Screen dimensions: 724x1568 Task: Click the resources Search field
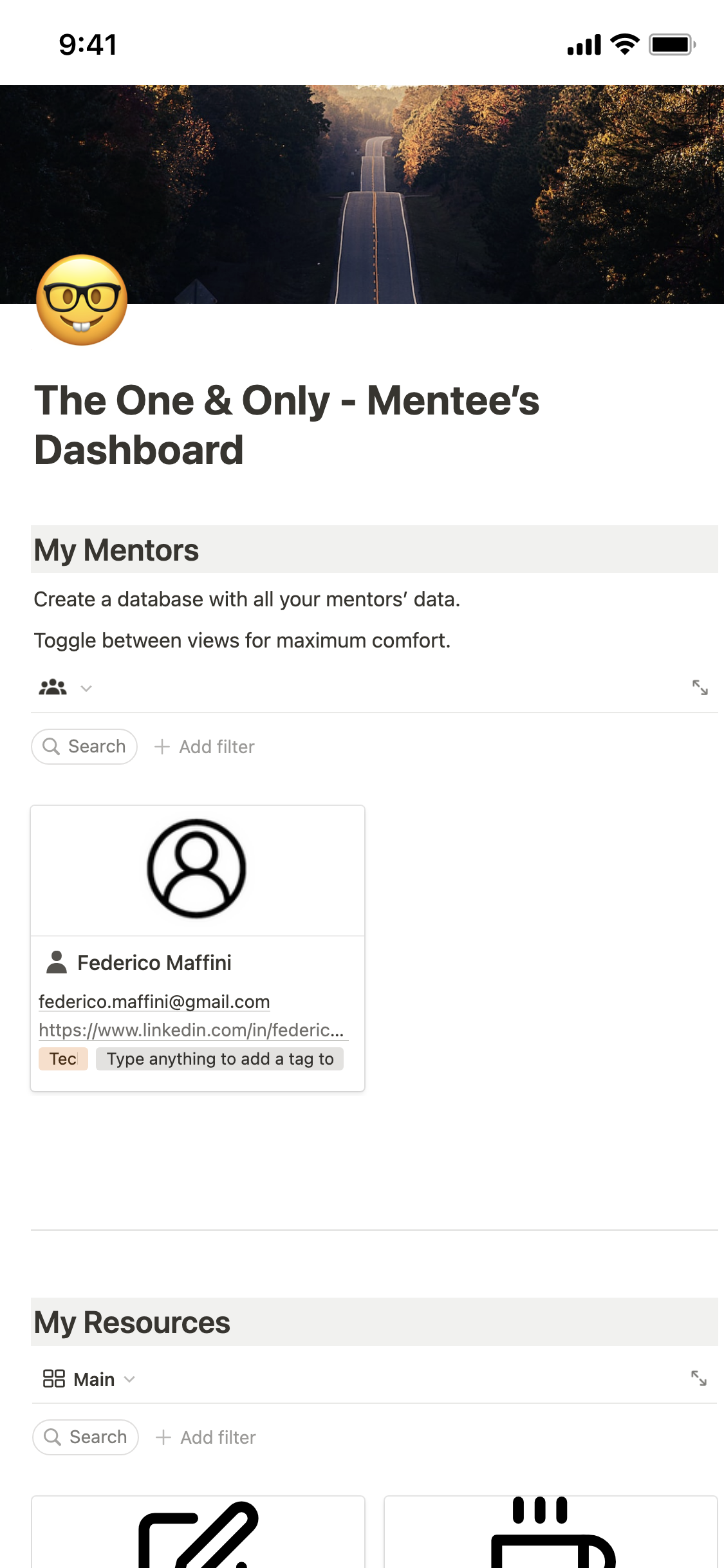point(86,1437)
